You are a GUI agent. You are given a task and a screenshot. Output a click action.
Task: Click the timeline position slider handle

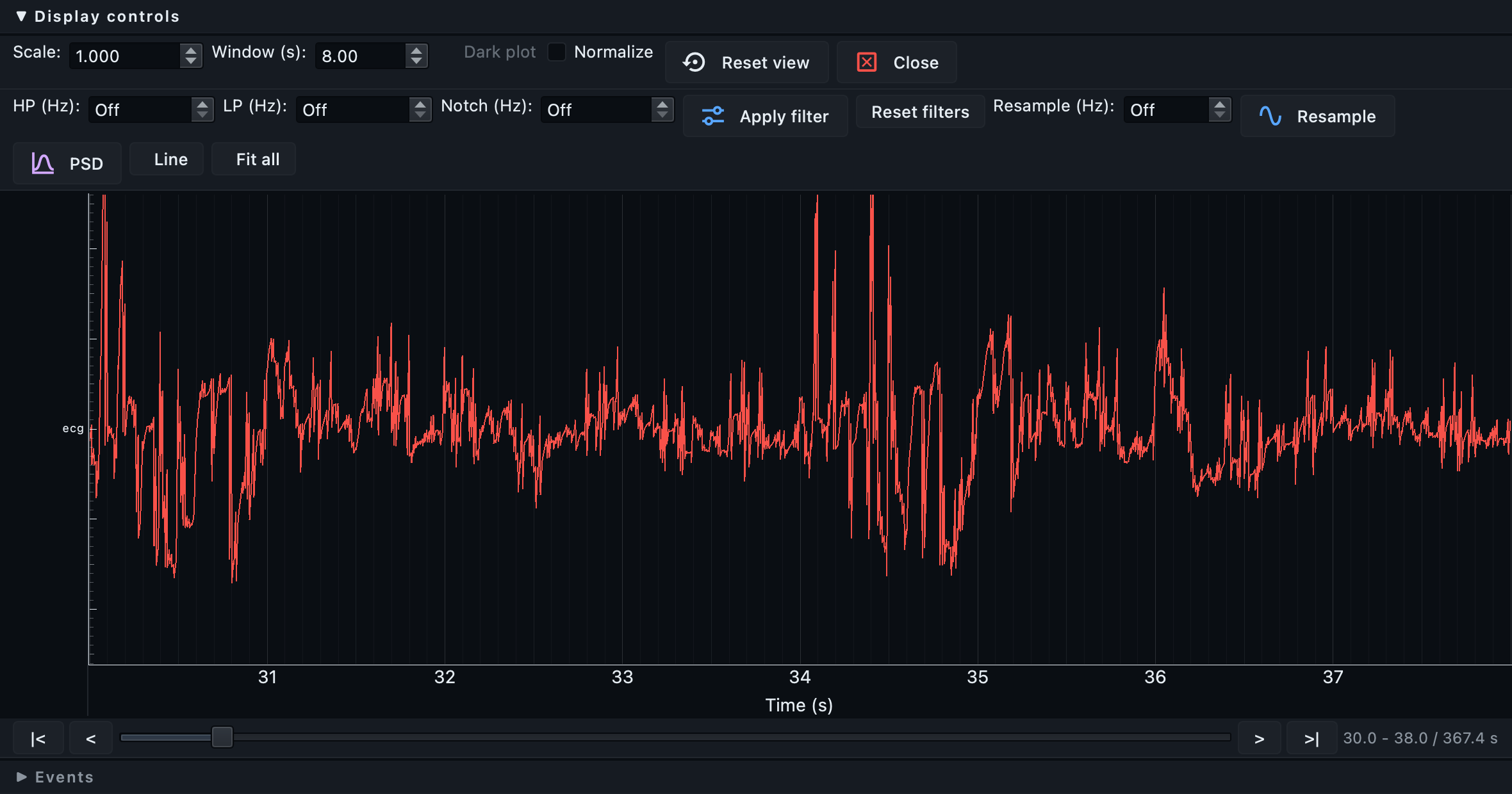pyautogui.click(x=222, y=738)
